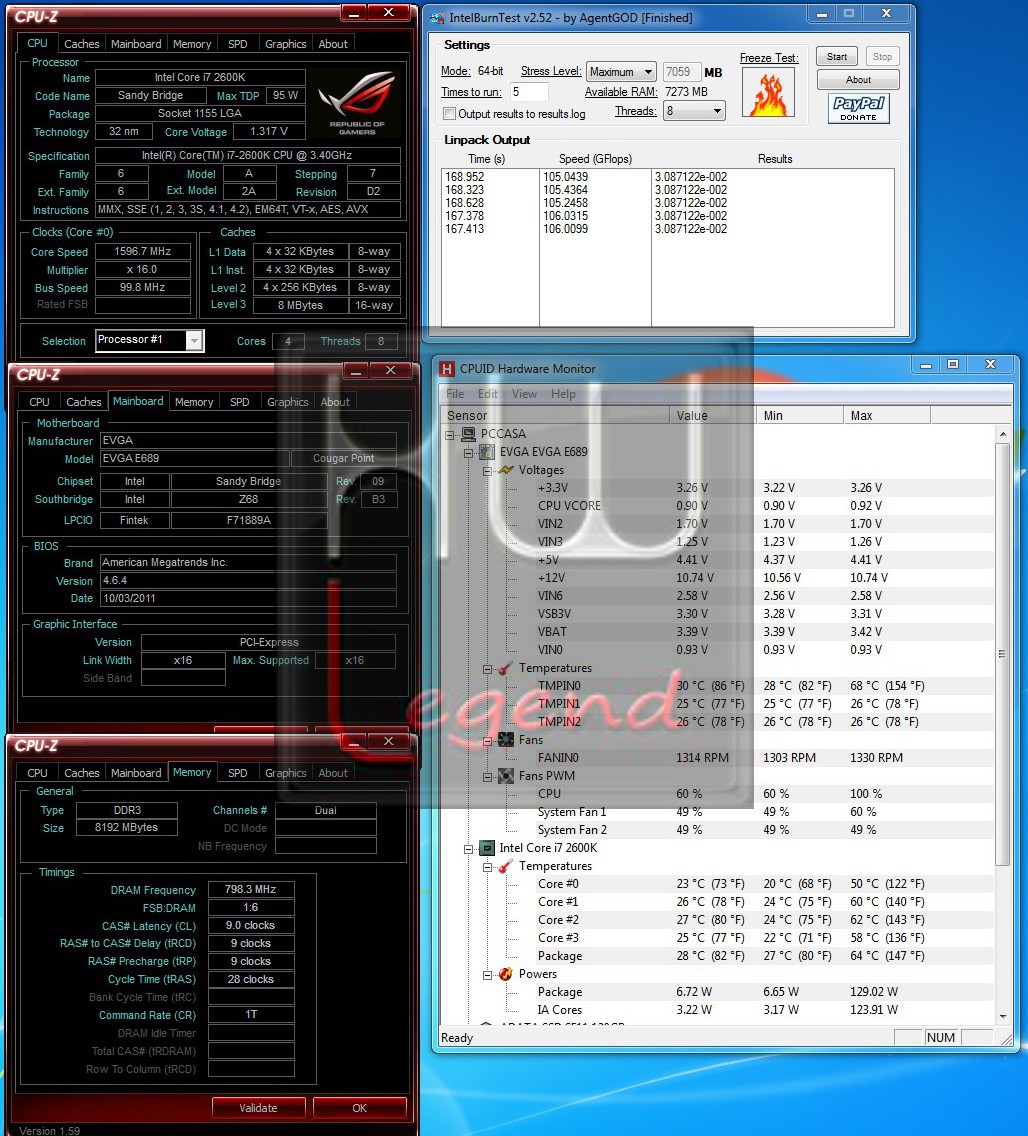Open the View menu in Hardware Monitor
Image resolution: width=1028 pixels, height=1136 pixels.
coord(525,393)
